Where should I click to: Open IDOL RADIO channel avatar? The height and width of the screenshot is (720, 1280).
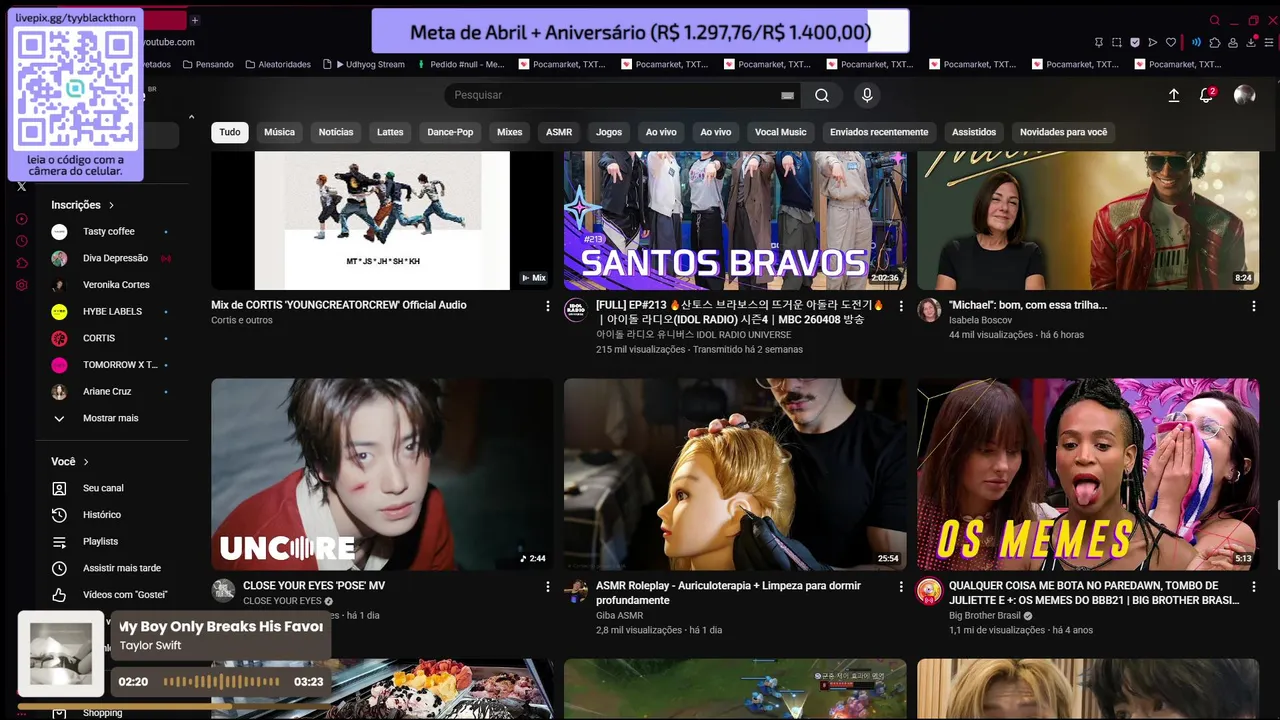575,309
